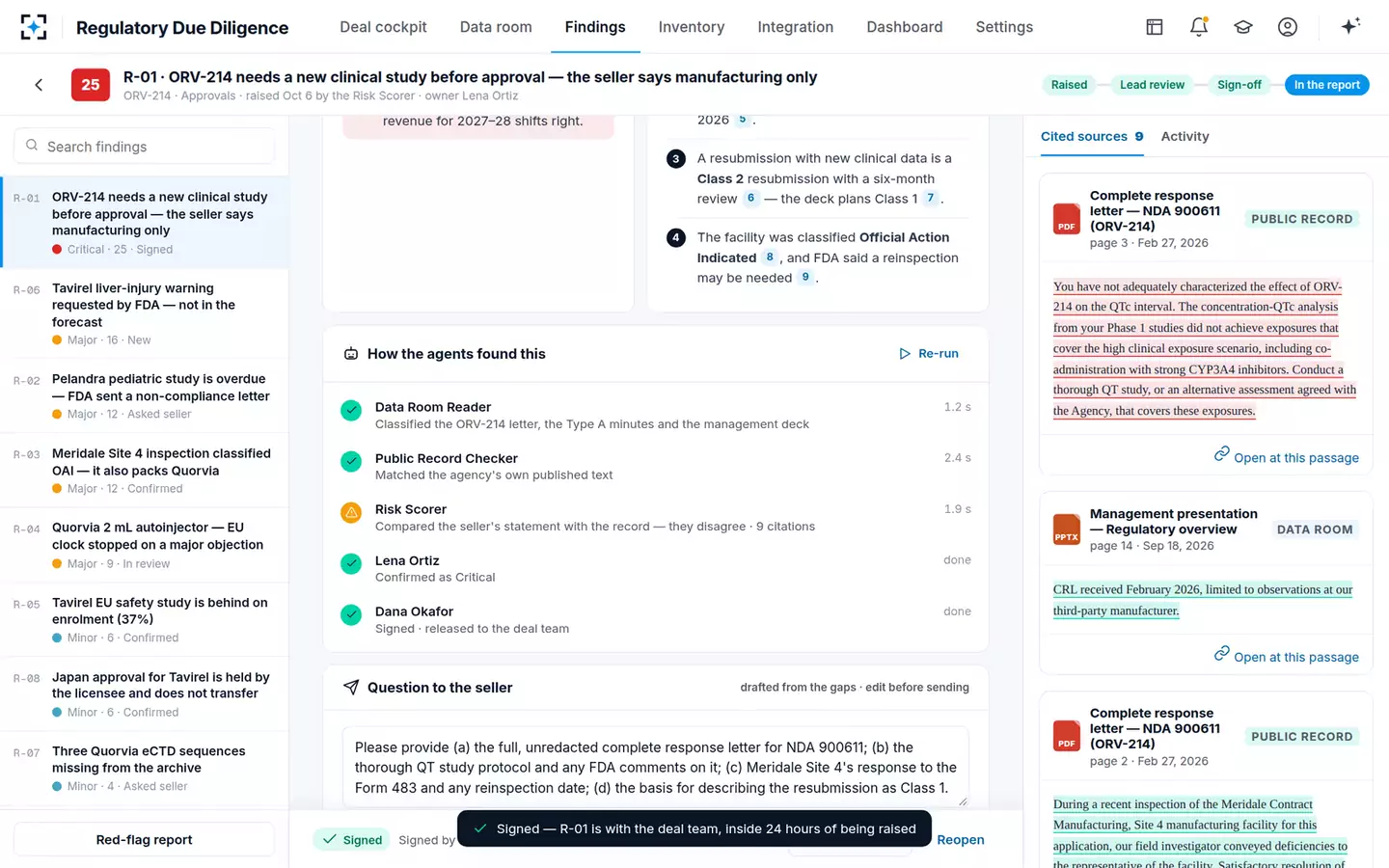Open the Dashboard tab

pos(905,27)
